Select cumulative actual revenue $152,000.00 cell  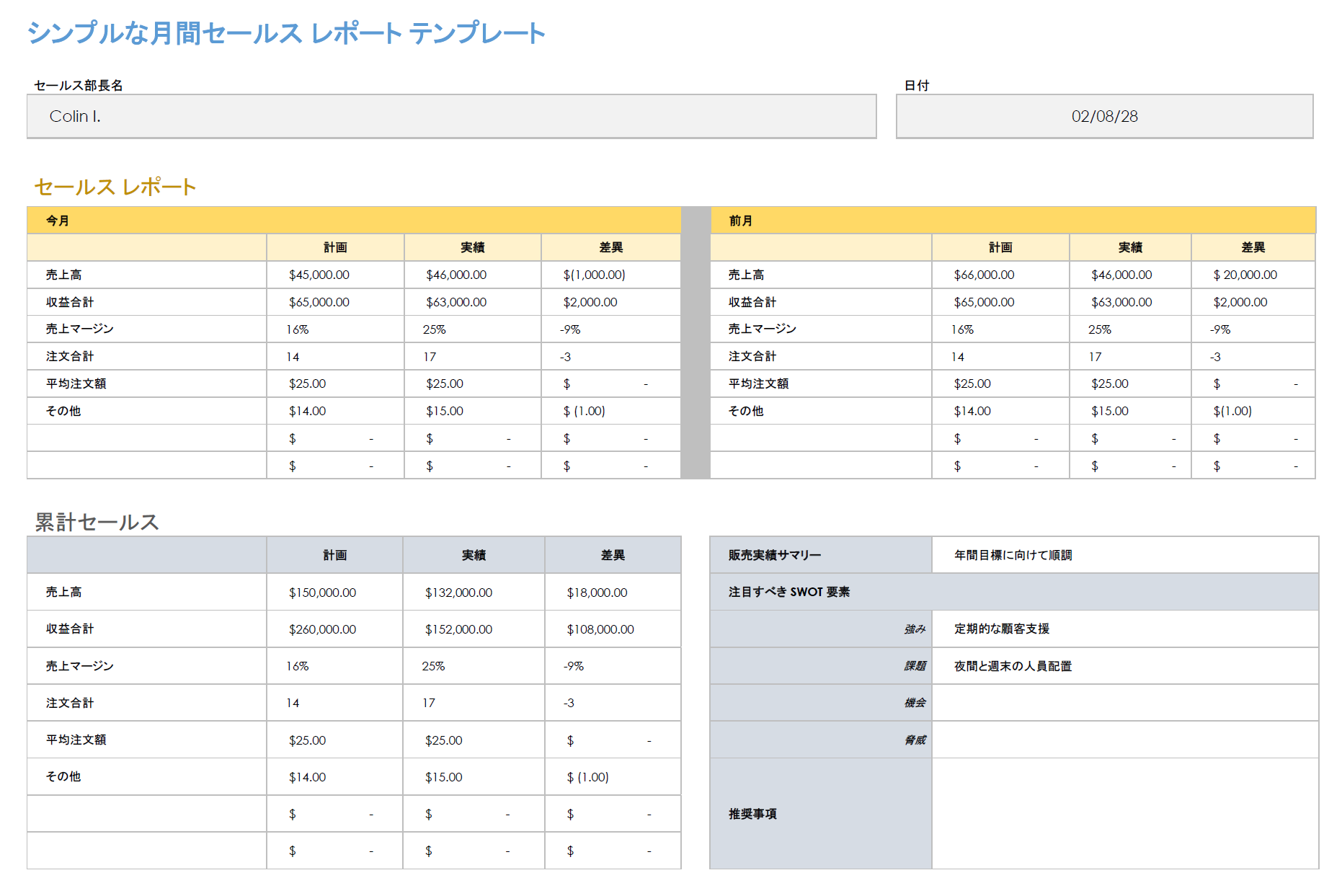(474, 629)
